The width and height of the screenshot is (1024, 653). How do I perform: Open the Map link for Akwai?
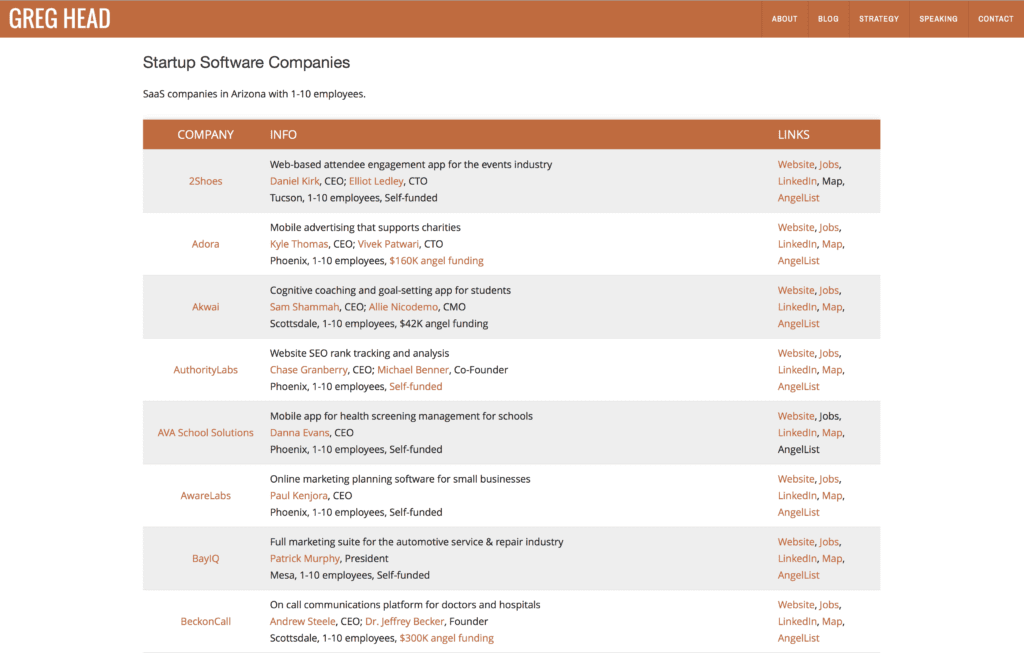point(832,306)
